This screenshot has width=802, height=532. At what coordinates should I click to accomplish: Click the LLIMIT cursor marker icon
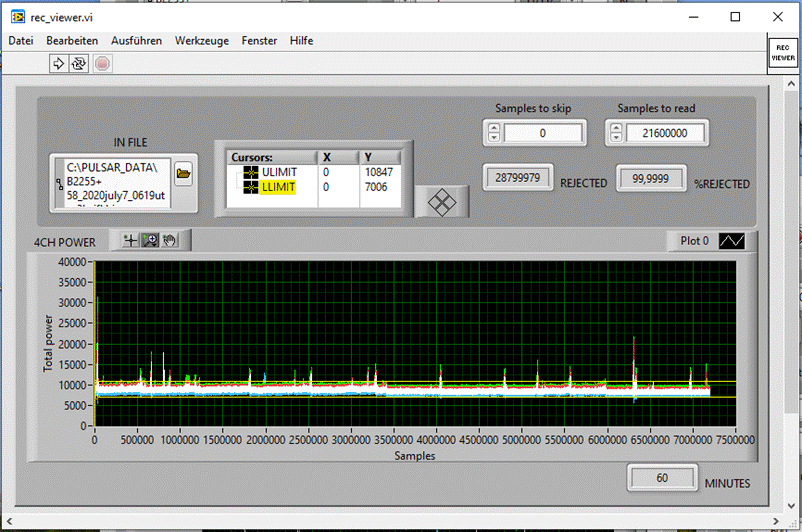251,187
